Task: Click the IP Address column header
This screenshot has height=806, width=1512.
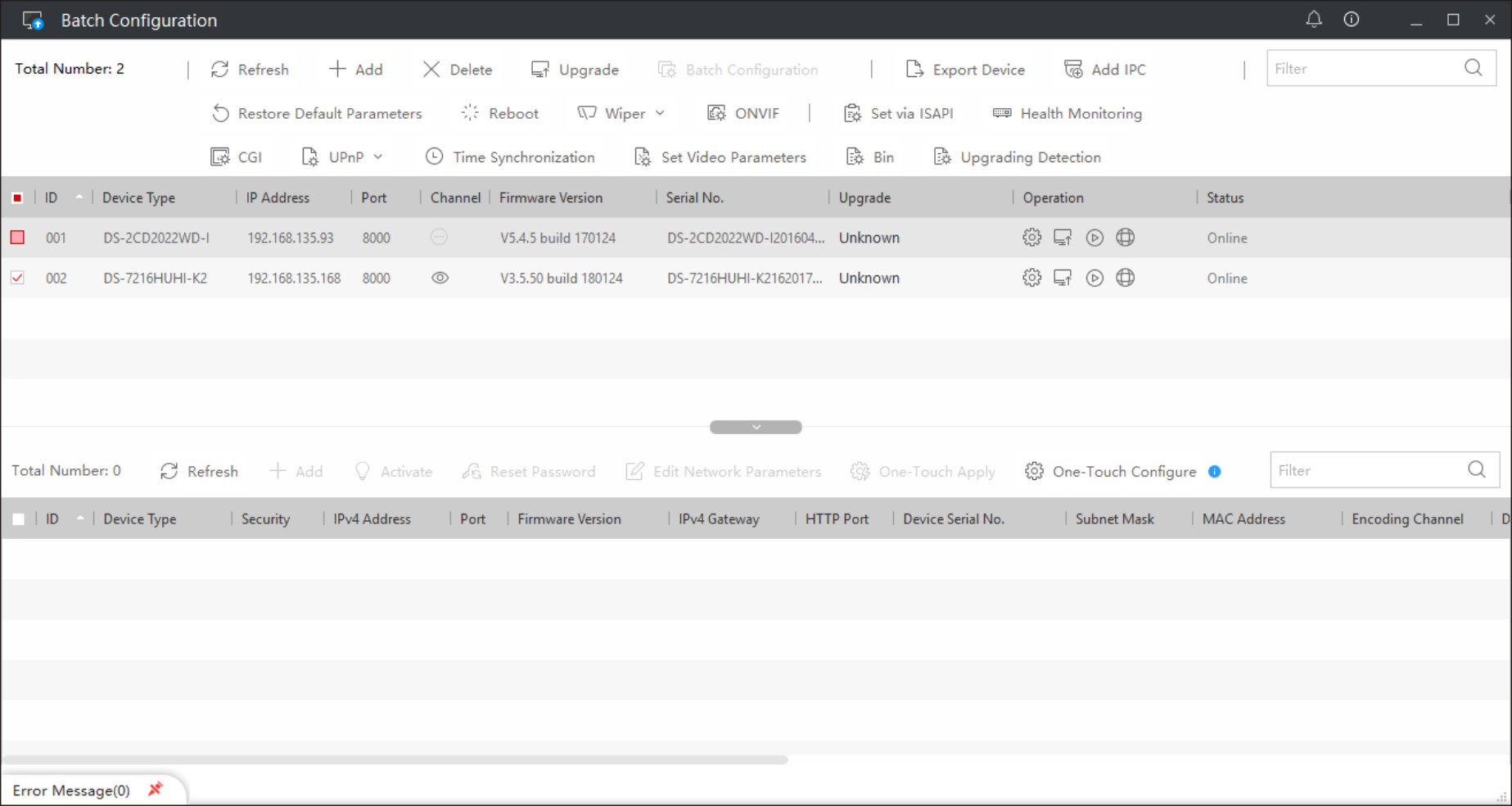Action: point(278,197)
